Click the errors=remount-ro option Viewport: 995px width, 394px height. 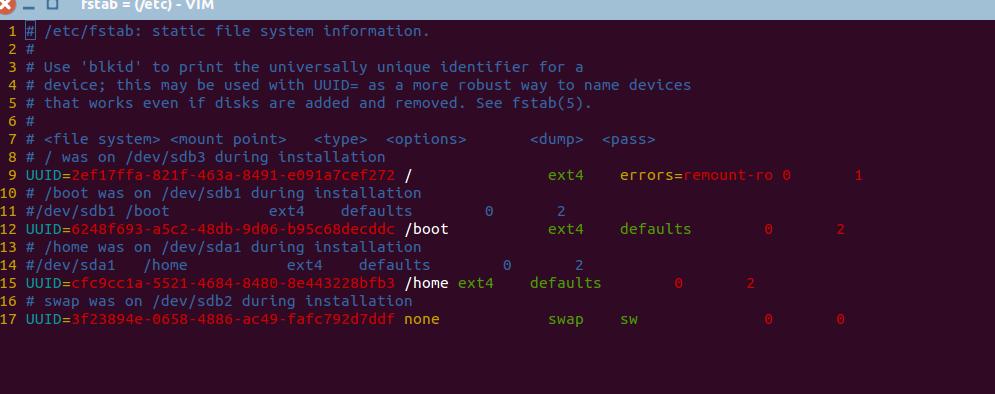pyautogui.click(x=696, y=175)
